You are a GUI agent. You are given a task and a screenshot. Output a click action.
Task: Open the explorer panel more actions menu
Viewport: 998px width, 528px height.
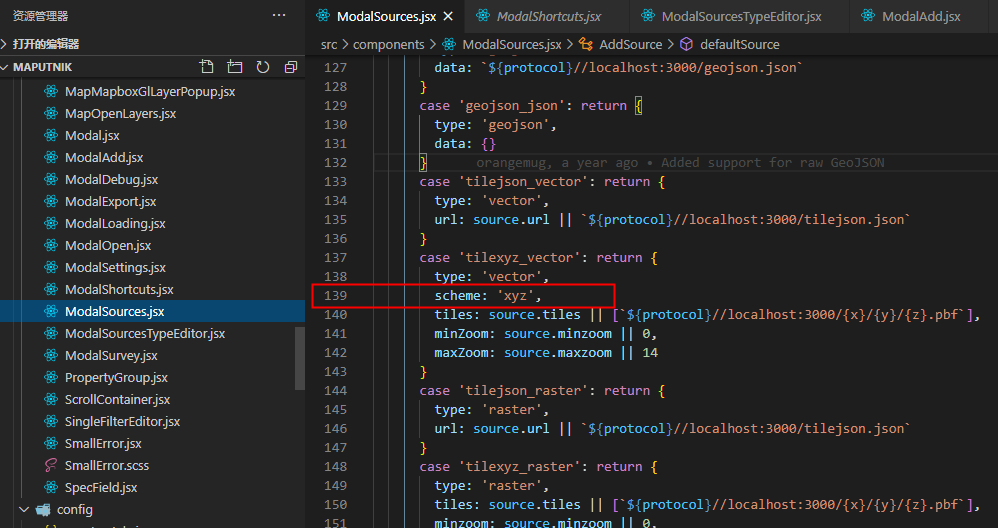tap(279, 15)
